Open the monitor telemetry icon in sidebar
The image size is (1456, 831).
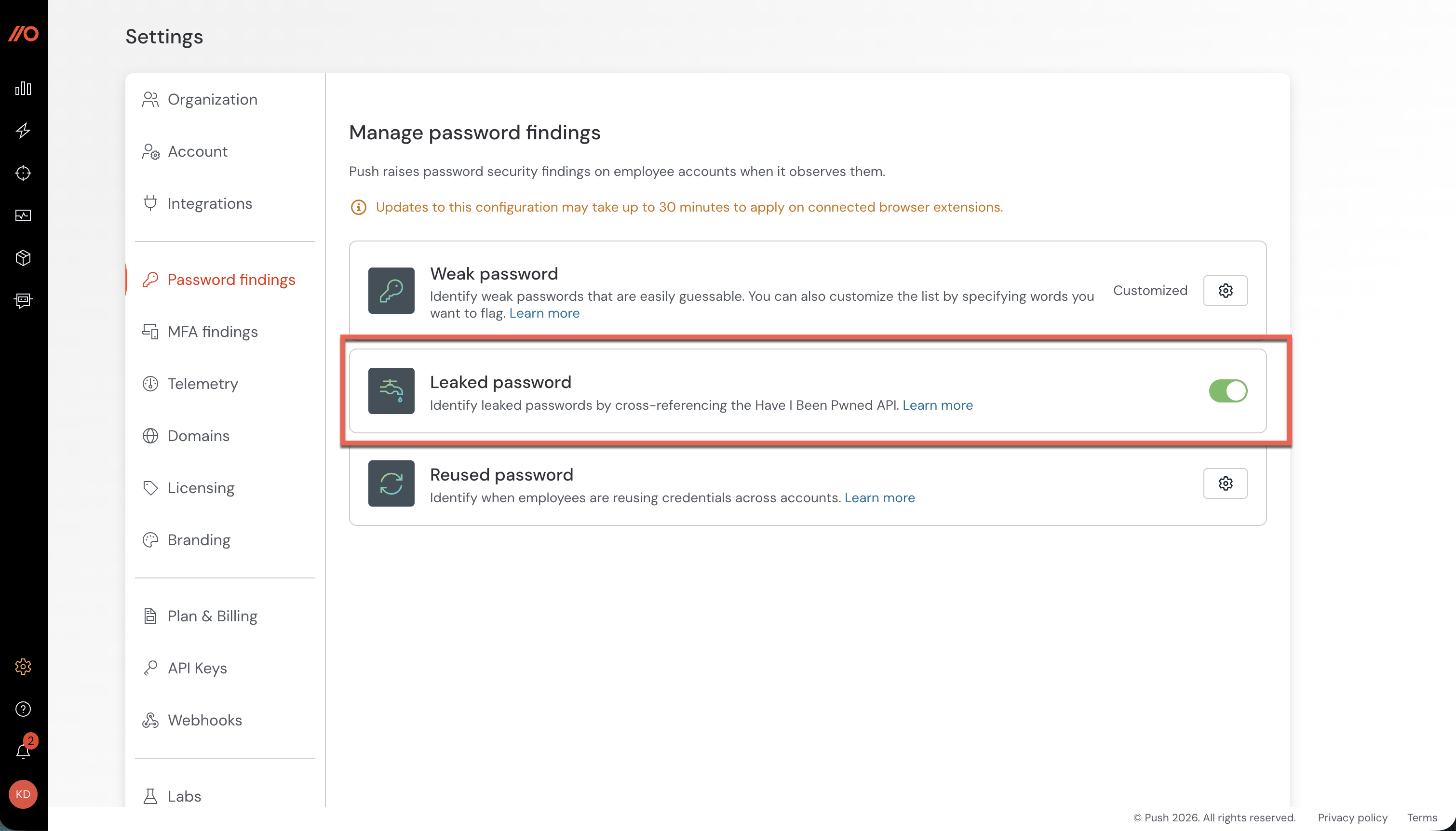tap(24, 216)
